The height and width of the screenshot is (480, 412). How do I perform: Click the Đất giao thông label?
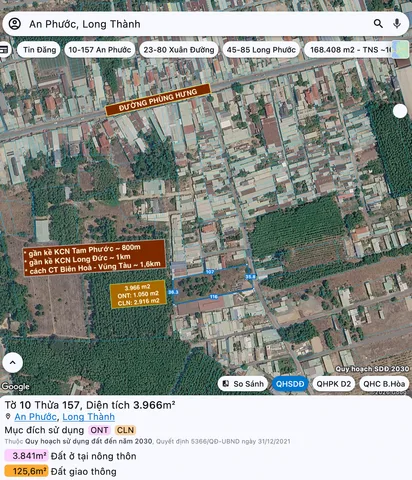pos(84,472)
